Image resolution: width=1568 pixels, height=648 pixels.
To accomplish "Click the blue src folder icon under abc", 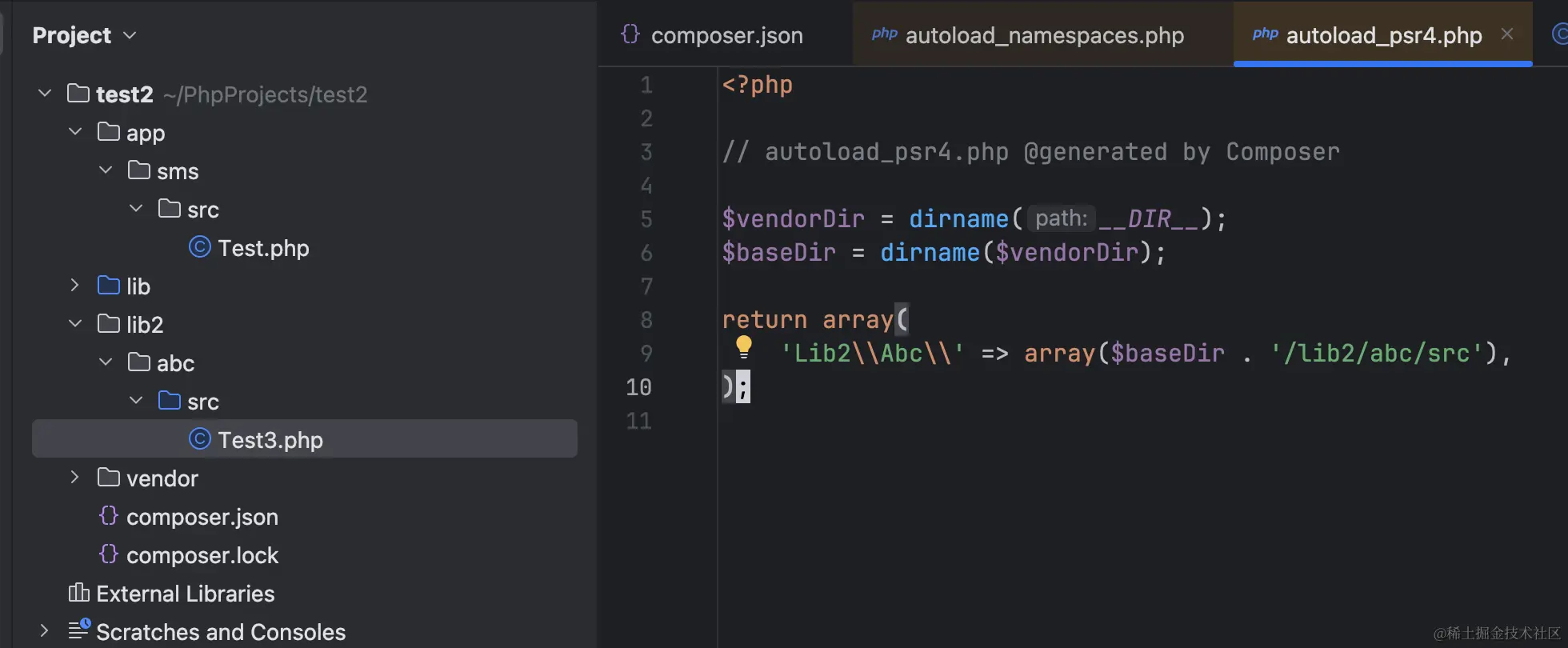I will 170,400.
